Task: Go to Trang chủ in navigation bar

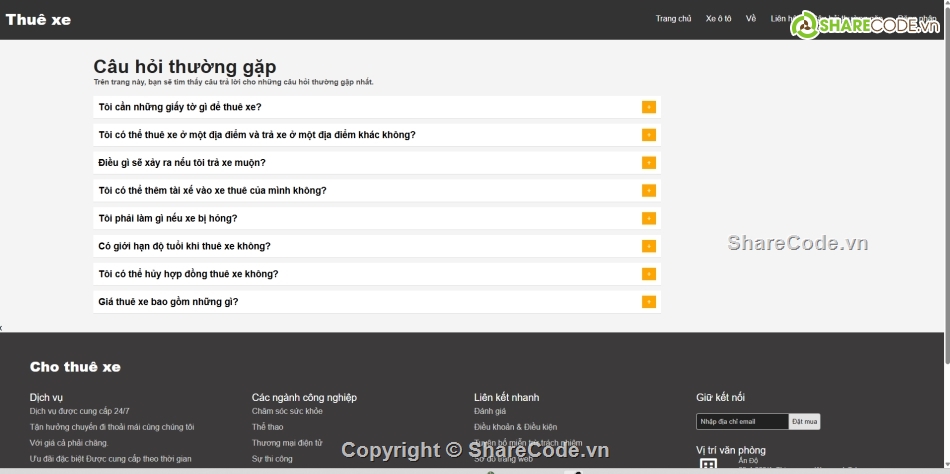Action: tap(673, 19)
